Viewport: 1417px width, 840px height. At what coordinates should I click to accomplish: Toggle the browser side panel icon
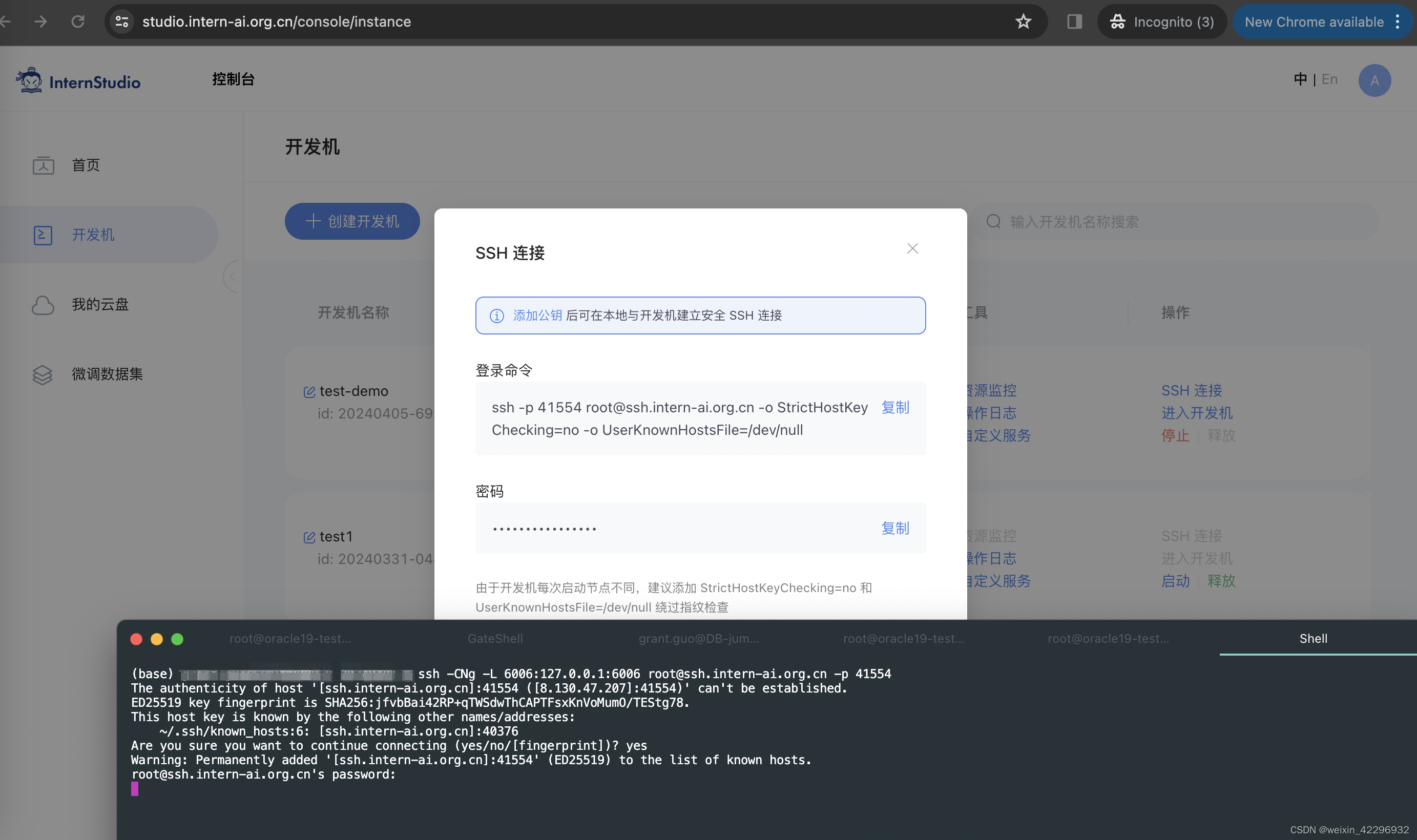(x=1074, y=22)
